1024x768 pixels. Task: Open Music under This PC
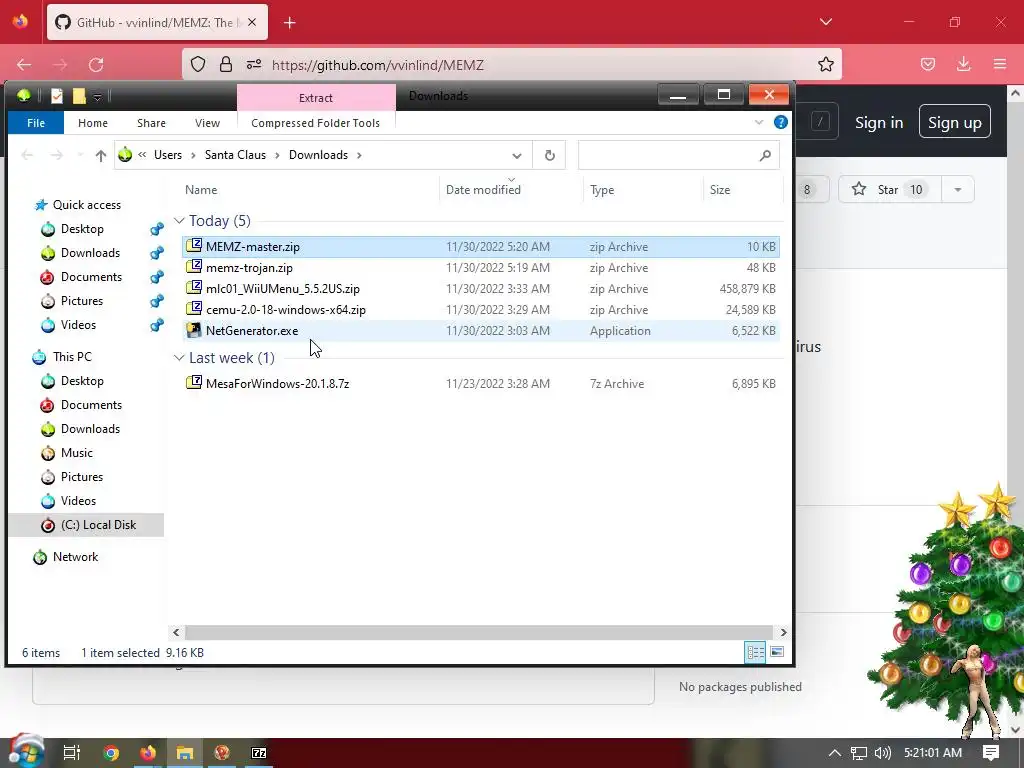[76, 453]
